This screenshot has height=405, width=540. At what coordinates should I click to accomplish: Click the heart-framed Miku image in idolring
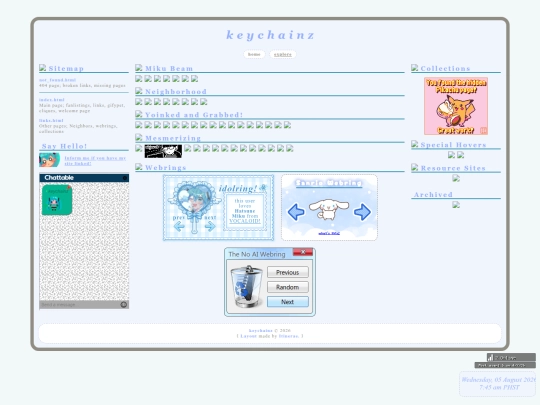pos(194,198)
